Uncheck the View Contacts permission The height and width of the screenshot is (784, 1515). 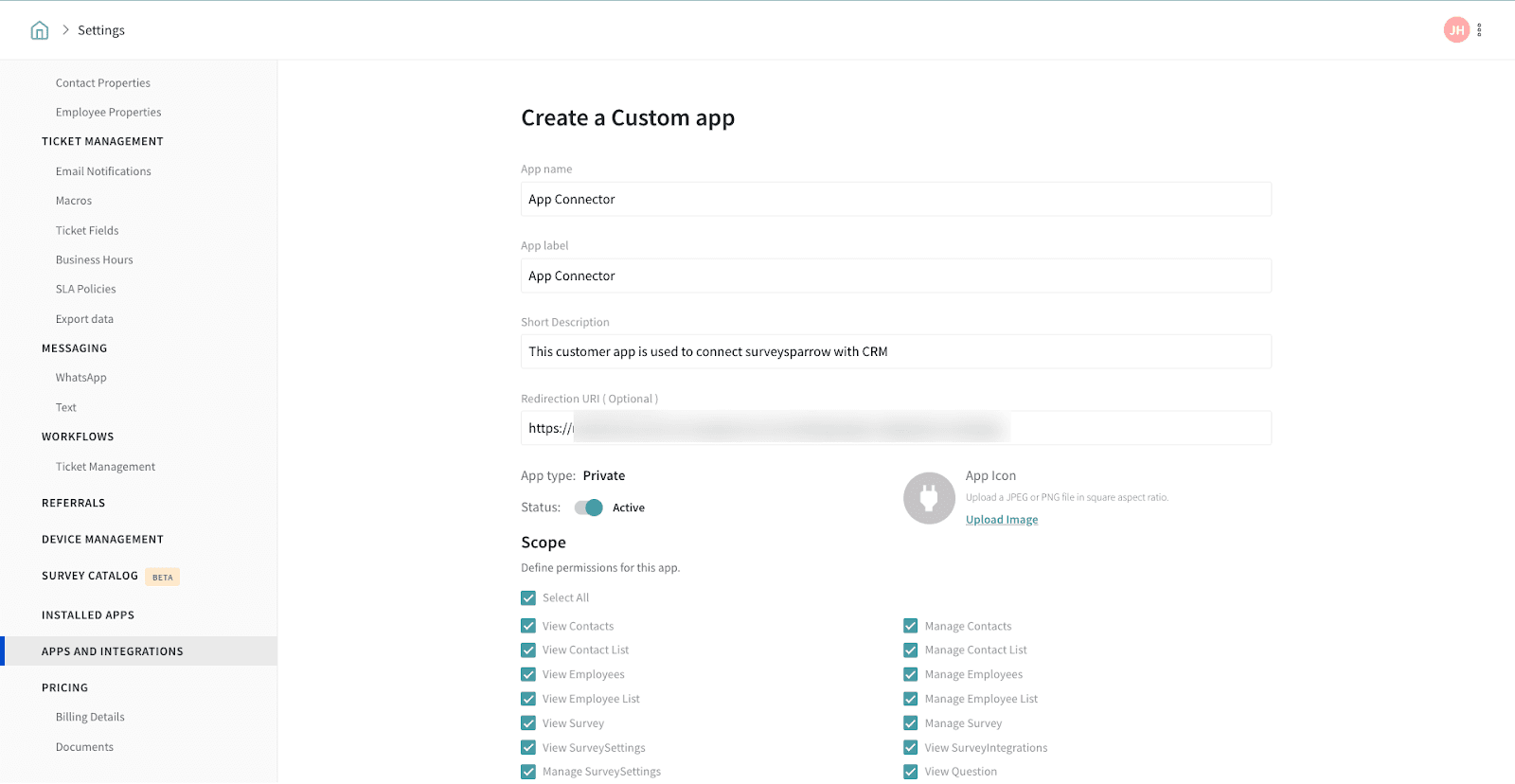pyautogui.click(x=528, y=627)
